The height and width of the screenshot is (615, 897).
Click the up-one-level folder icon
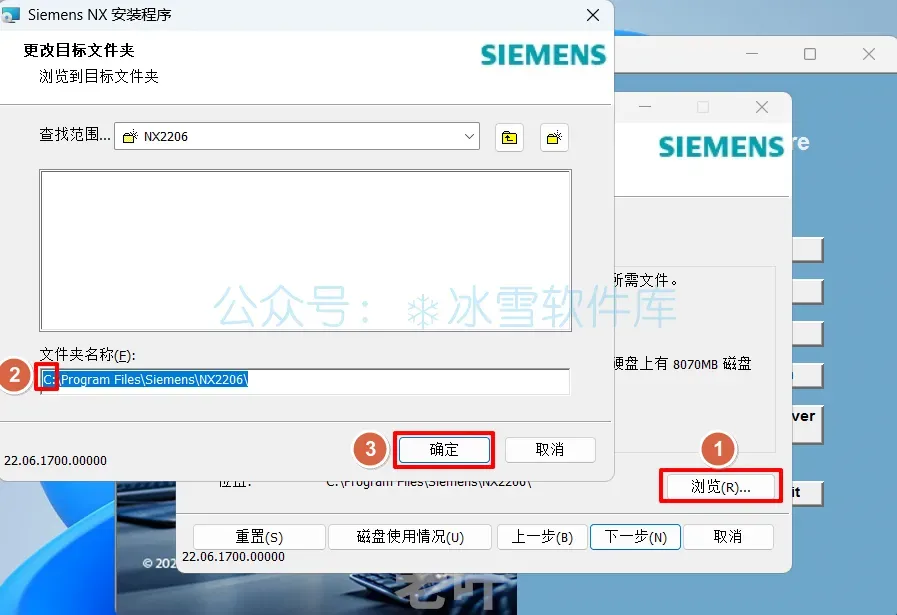coord(509,137)
